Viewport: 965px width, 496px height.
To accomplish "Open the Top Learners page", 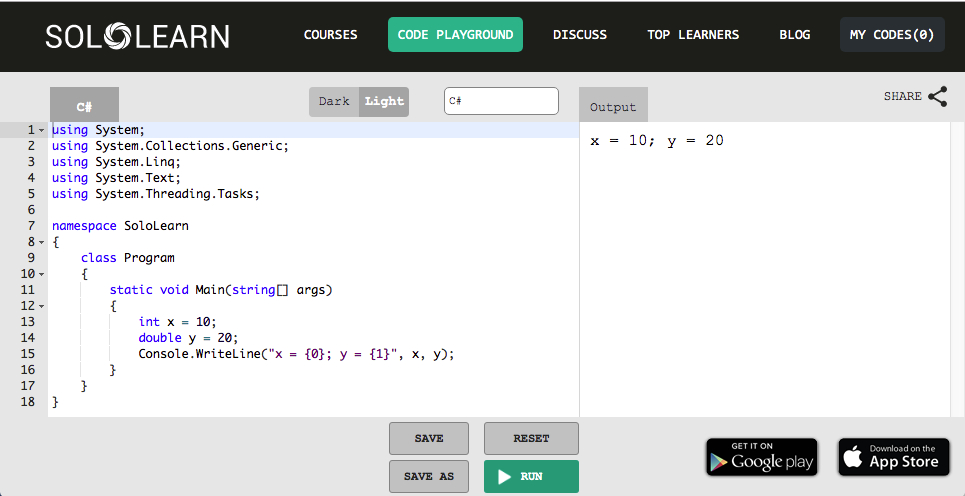I will coord(693,35).
